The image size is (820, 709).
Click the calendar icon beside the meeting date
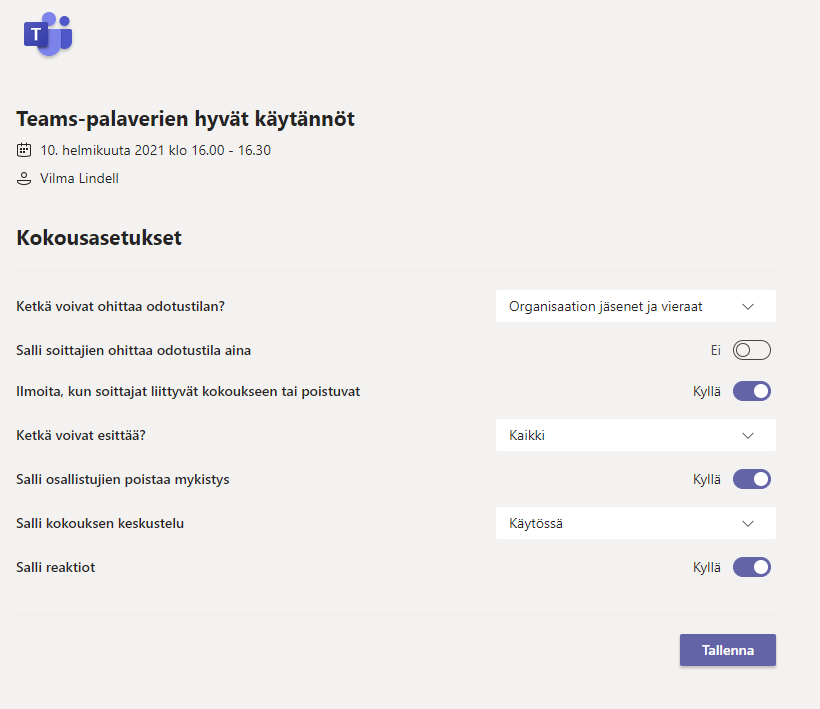point(24,150)
